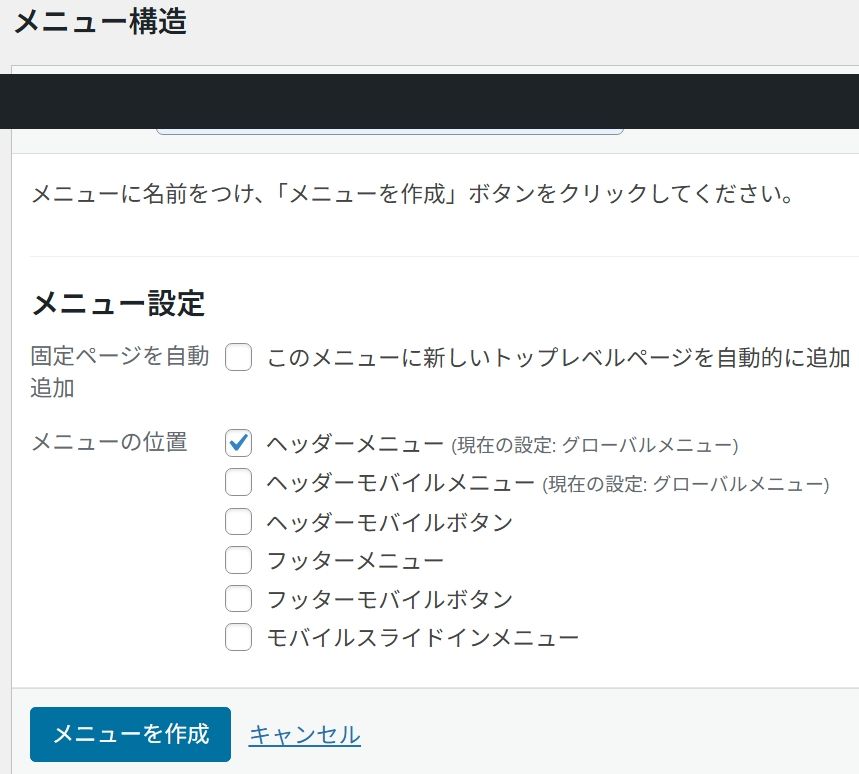Enable the 固定ページを自動追加 checkbox
Viewport: 859px width, 774px height.
click(238, 356)
